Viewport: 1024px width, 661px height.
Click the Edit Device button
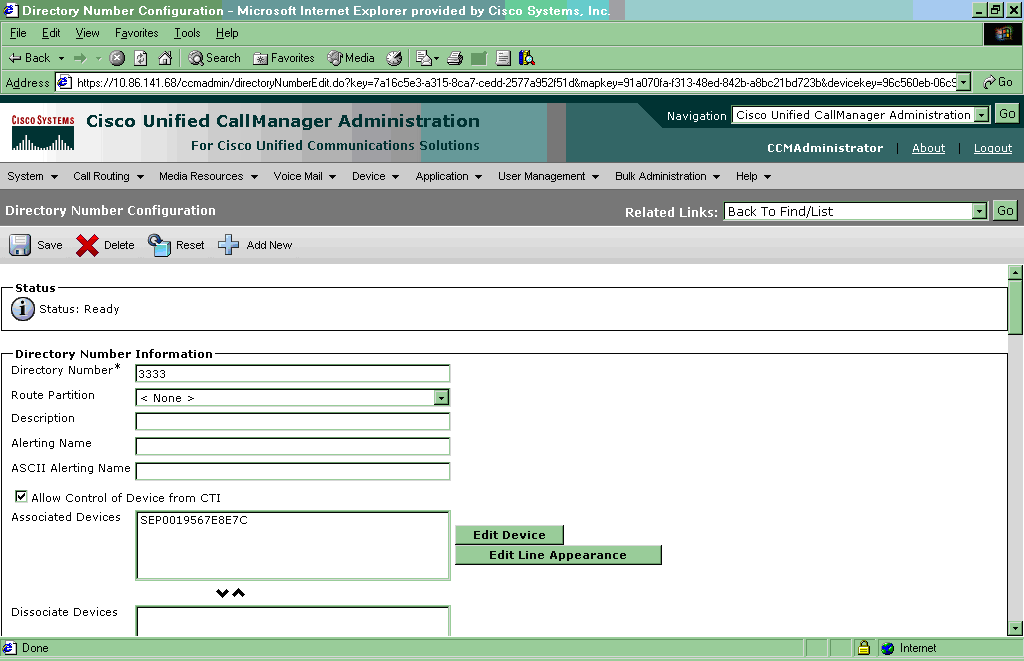point(509,535)
